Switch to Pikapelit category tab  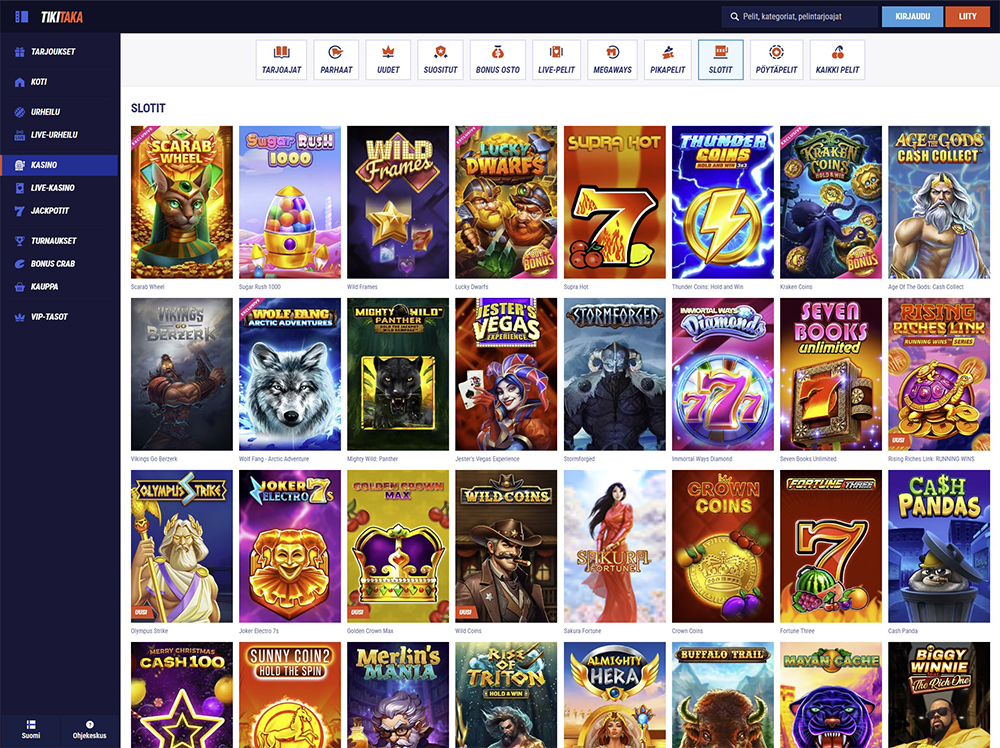point(668,60)
